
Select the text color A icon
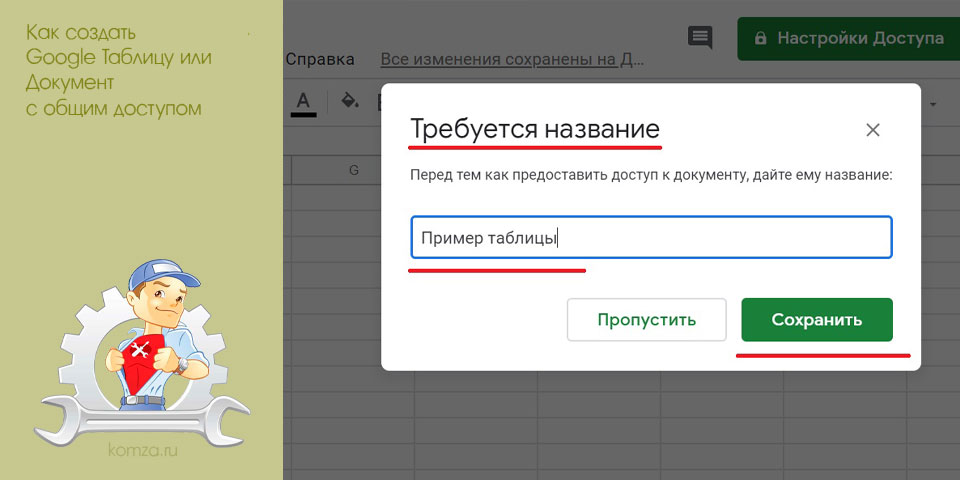pos(304,102)
